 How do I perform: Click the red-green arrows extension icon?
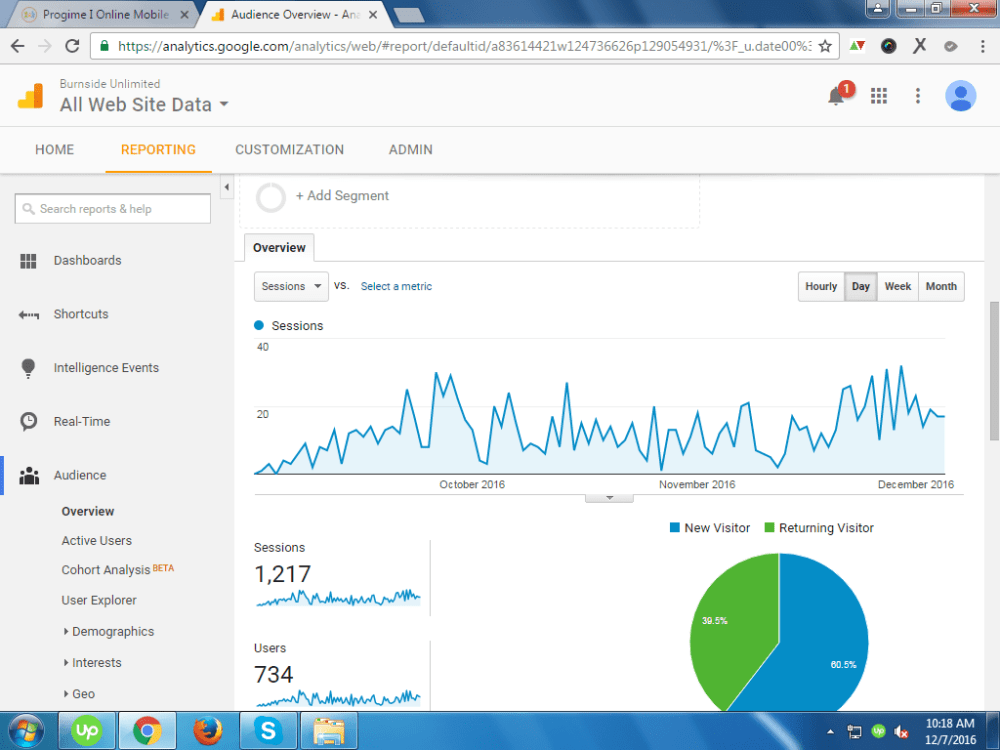[857, 46]
